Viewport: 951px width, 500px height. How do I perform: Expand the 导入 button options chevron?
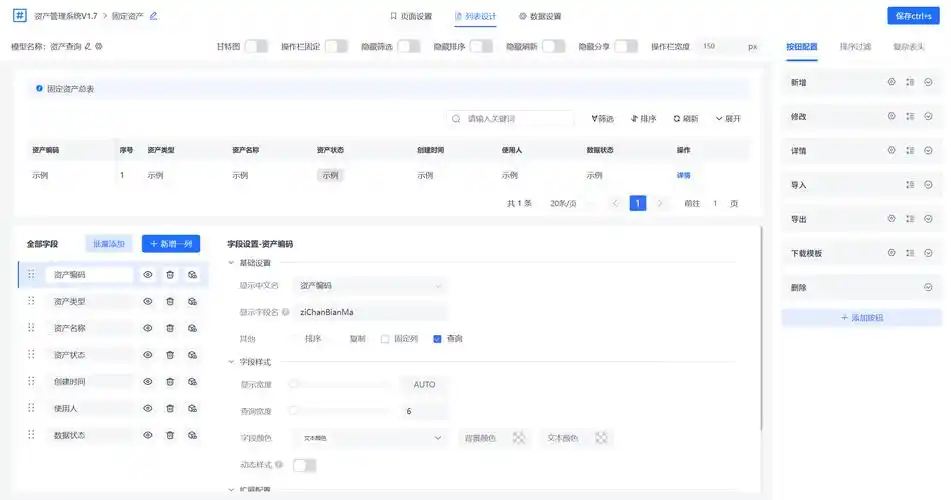pyautogui.click(x=929, y=184)
